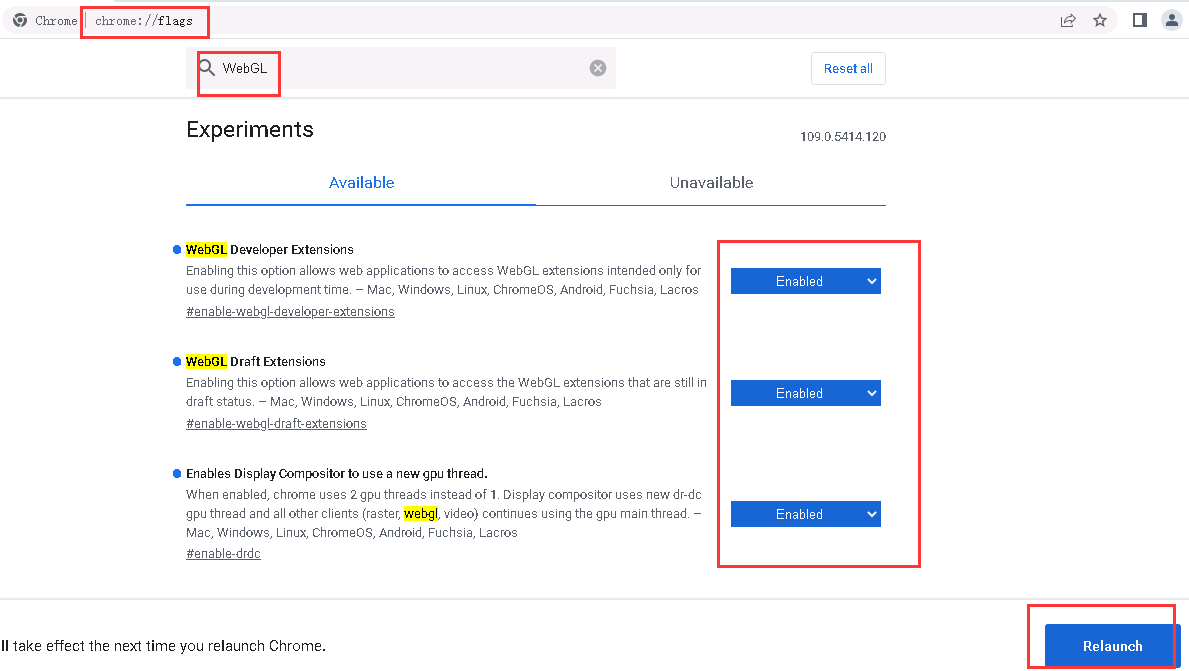Switch to the Available tab
1189x671 pixels.
pyautogui.click(x=361, y=183)
